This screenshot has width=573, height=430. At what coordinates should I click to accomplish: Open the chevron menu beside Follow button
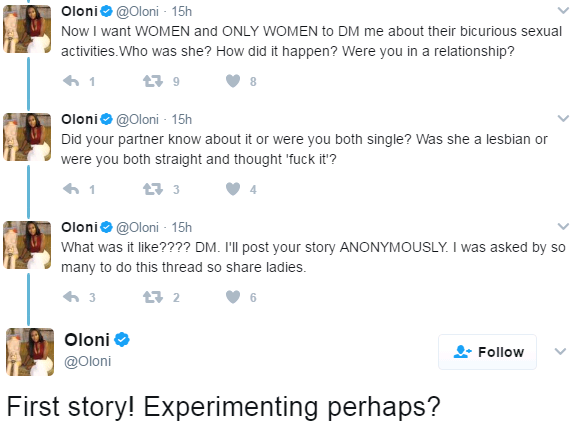(560, 351)
